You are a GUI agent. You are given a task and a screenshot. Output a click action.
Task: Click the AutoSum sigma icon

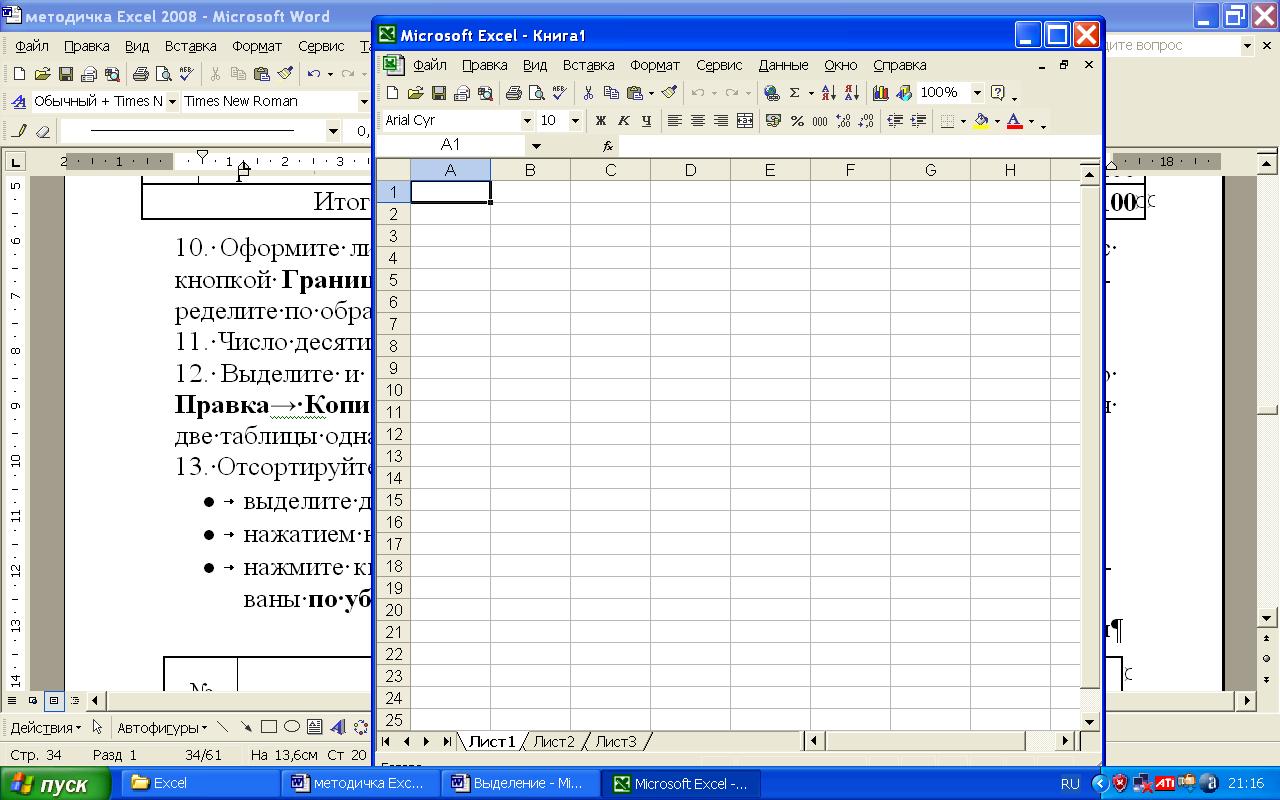[794, 93]
